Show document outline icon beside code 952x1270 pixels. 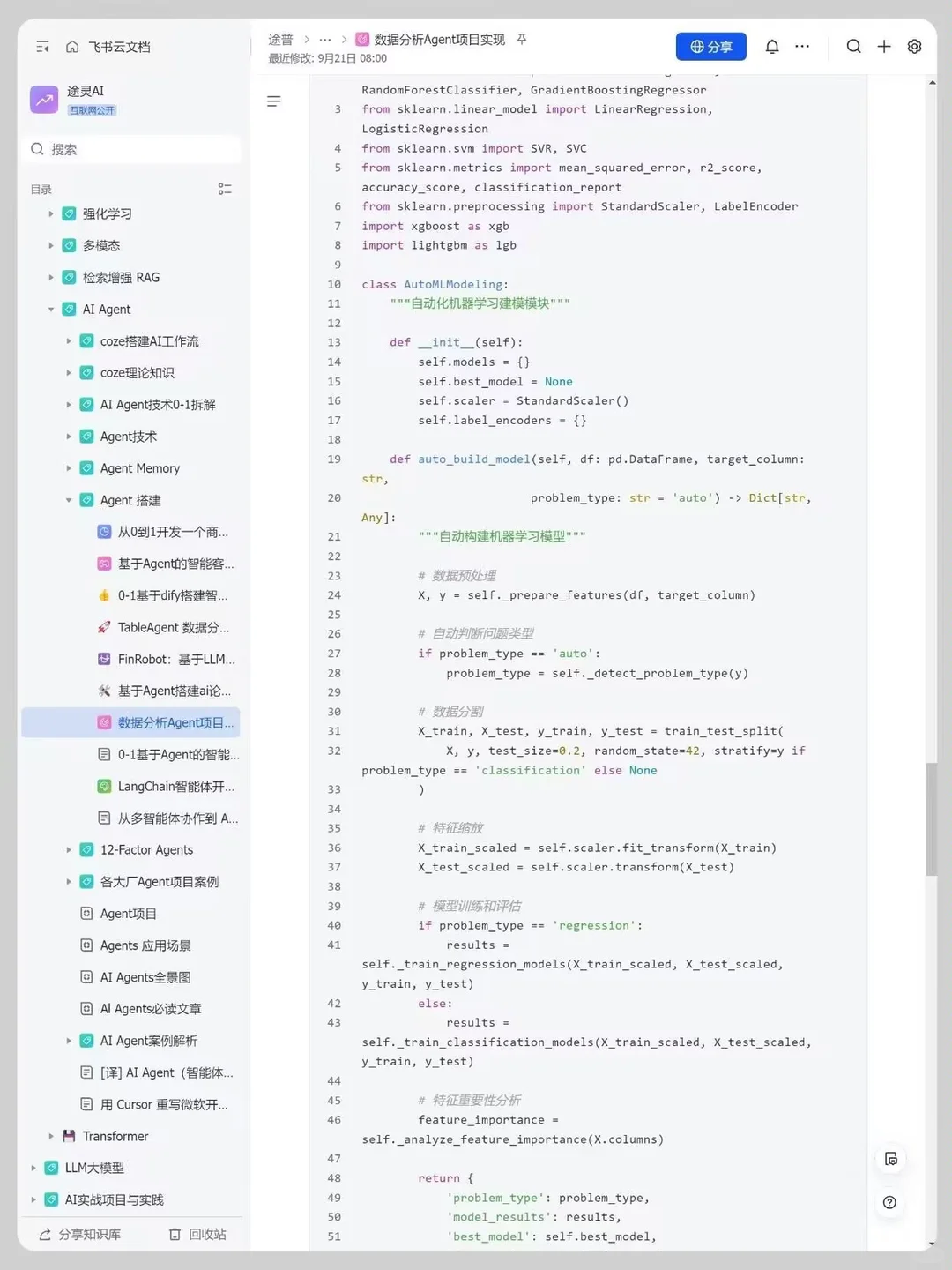[x=274, y=101]
